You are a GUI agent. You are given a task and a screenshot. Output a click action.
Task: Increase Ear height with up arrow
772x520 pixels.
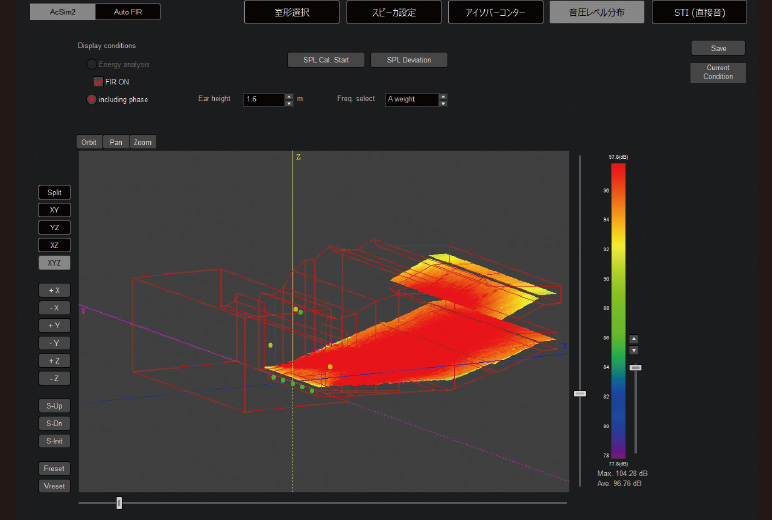pyautogui.click(x=289, y=96)
